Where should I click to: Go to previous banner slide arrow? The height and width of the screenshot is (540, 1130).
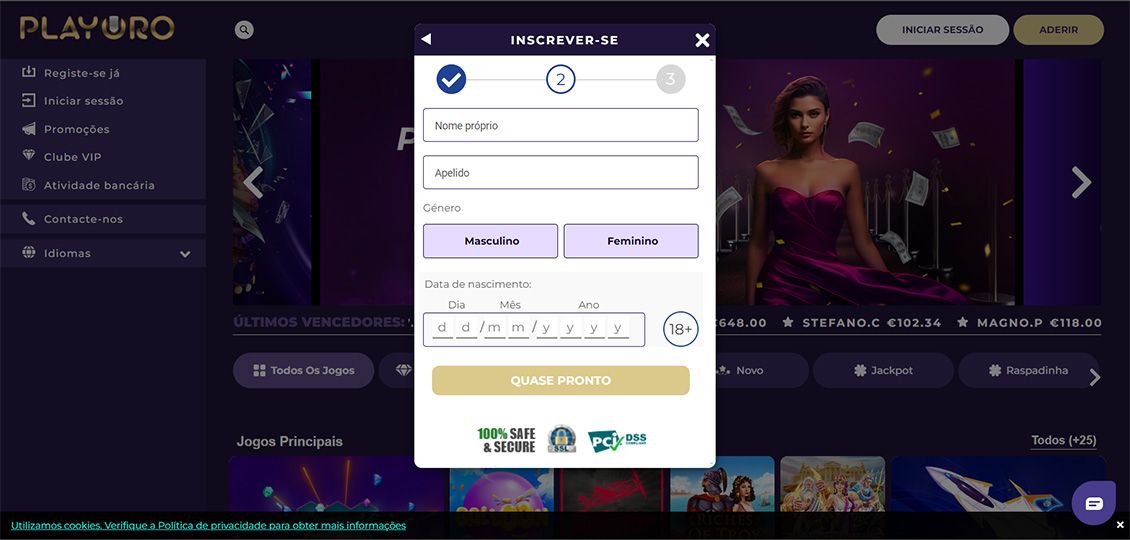point(253,182)
